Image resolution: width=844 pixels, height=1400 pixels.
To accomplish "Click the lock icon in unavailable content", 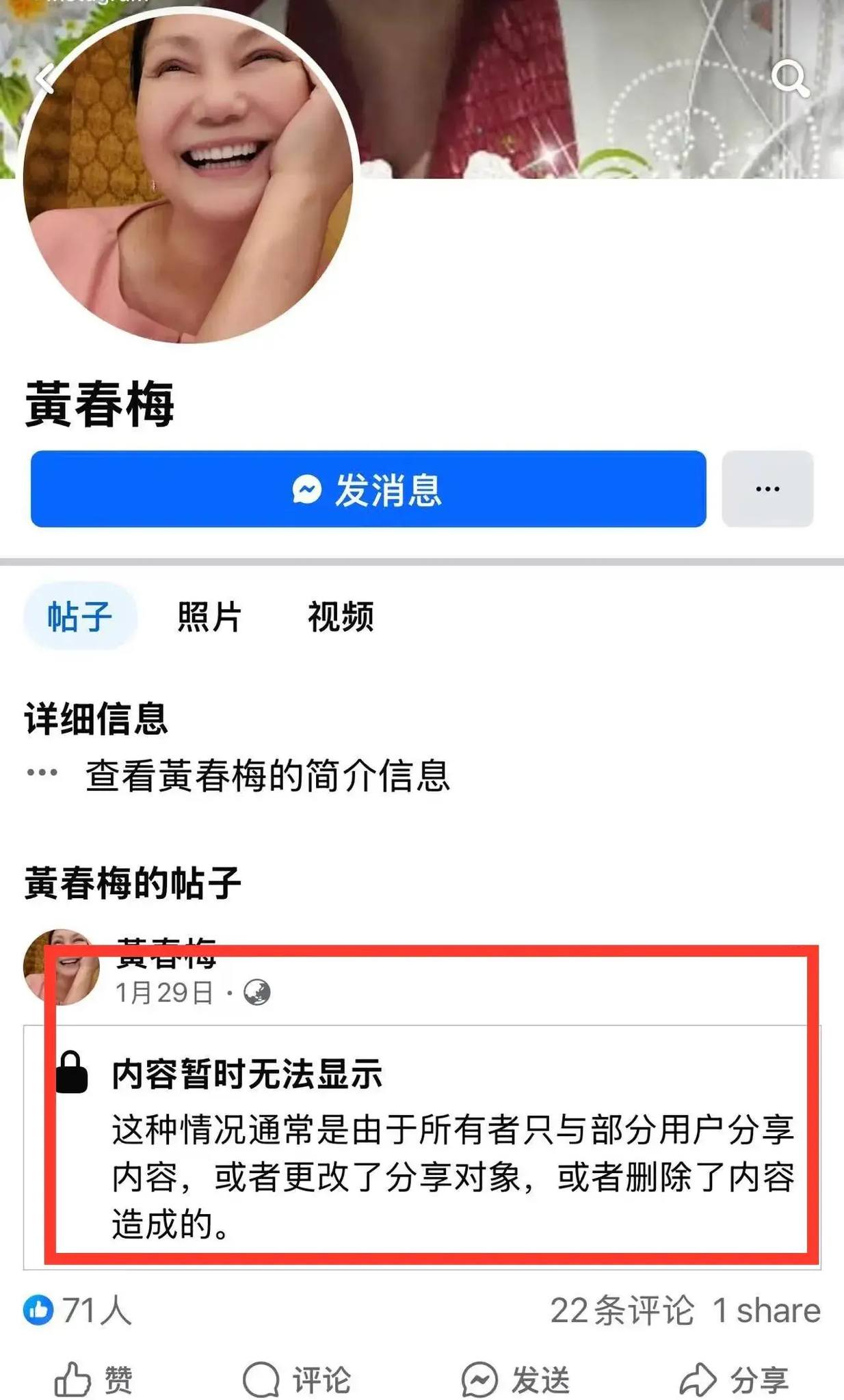I will [x=72, y=1073].
